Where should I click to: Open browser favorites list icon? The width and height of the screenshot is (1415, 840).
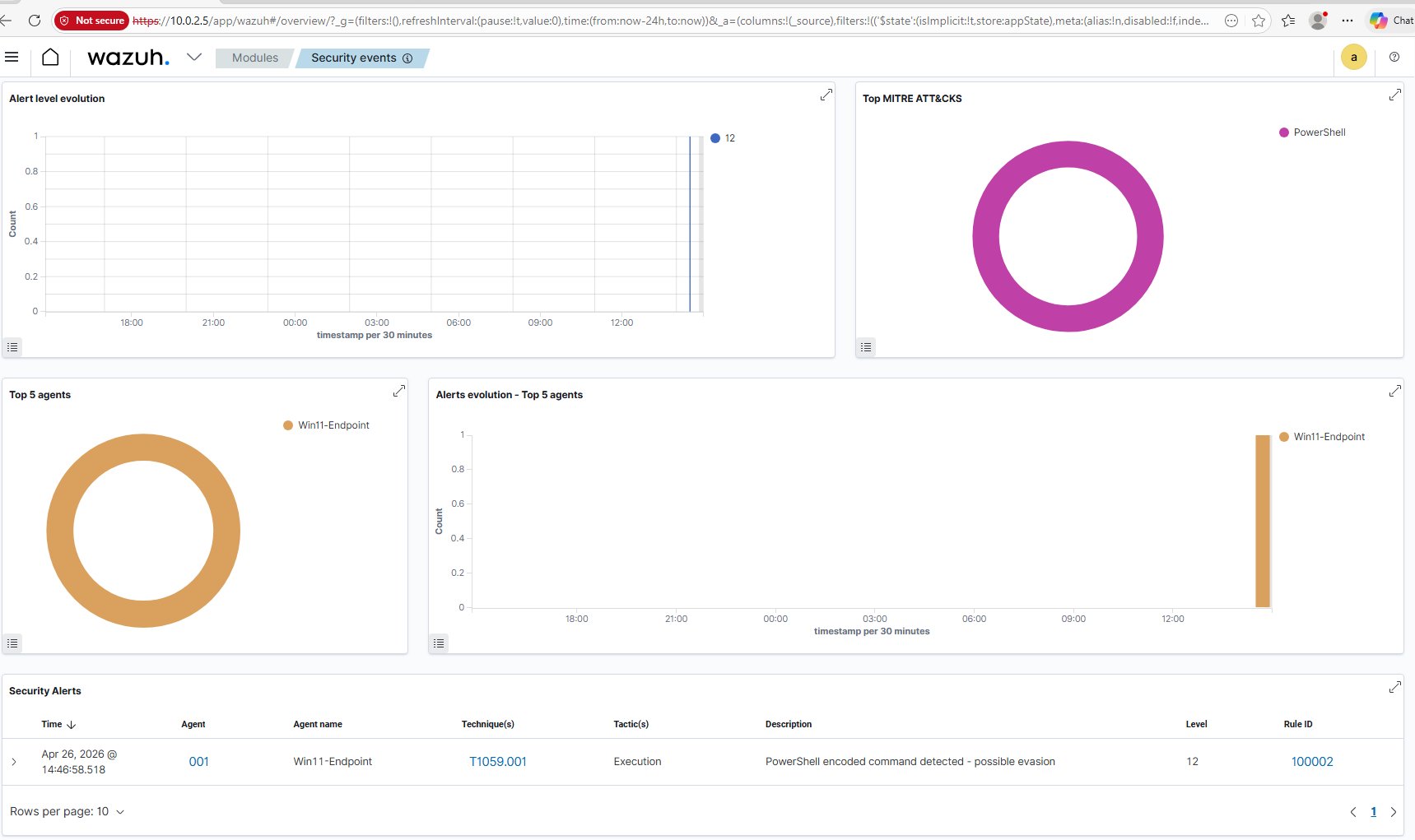[x=1288, y=21]
